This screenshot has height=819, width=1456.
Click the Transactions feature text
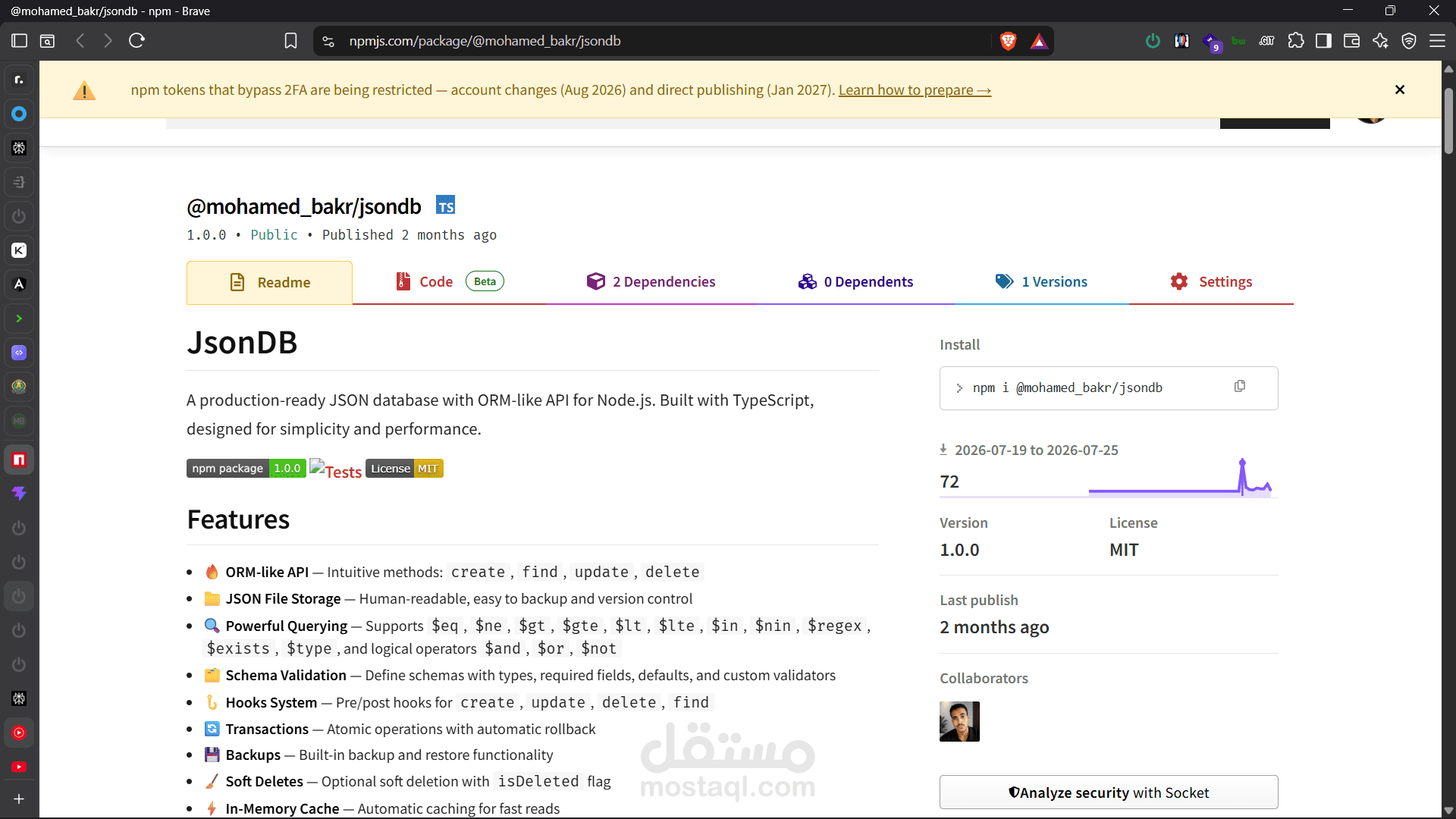(x=267, y=729)
